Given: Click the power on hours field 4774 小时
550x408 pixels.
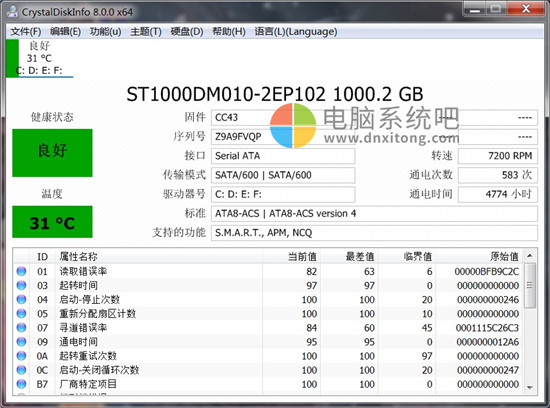Looking at the screenshot, I should (x=497, y=194).
